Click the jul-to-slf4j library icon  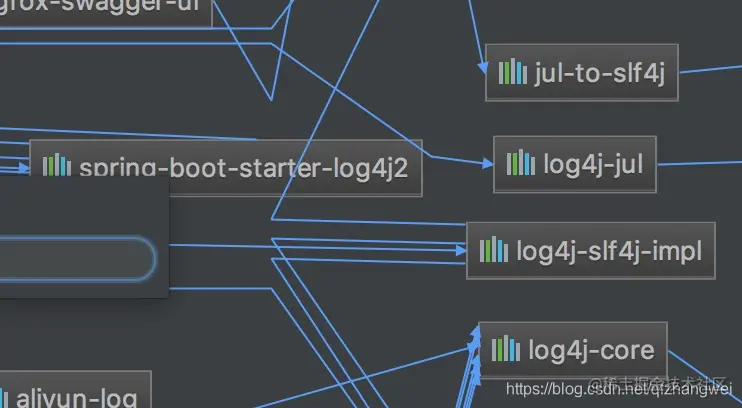512,73
